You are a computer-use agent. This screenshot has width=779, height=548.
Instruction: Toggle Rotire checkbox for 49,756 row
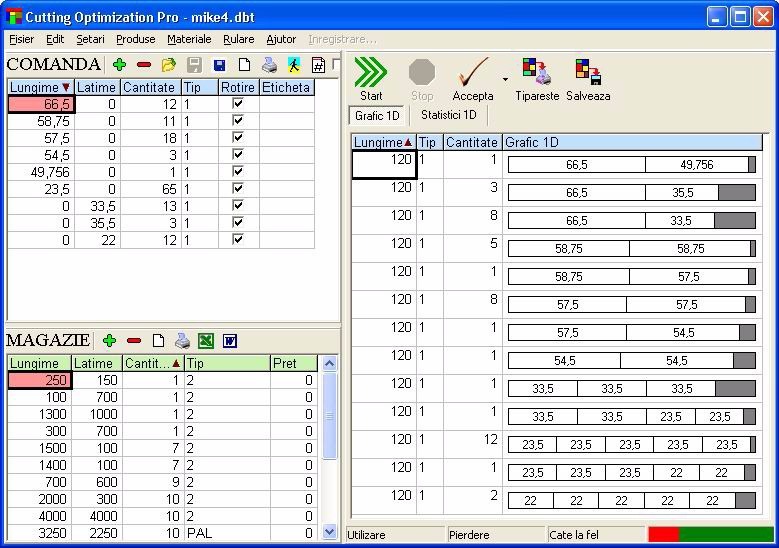(x=238, y=171)
